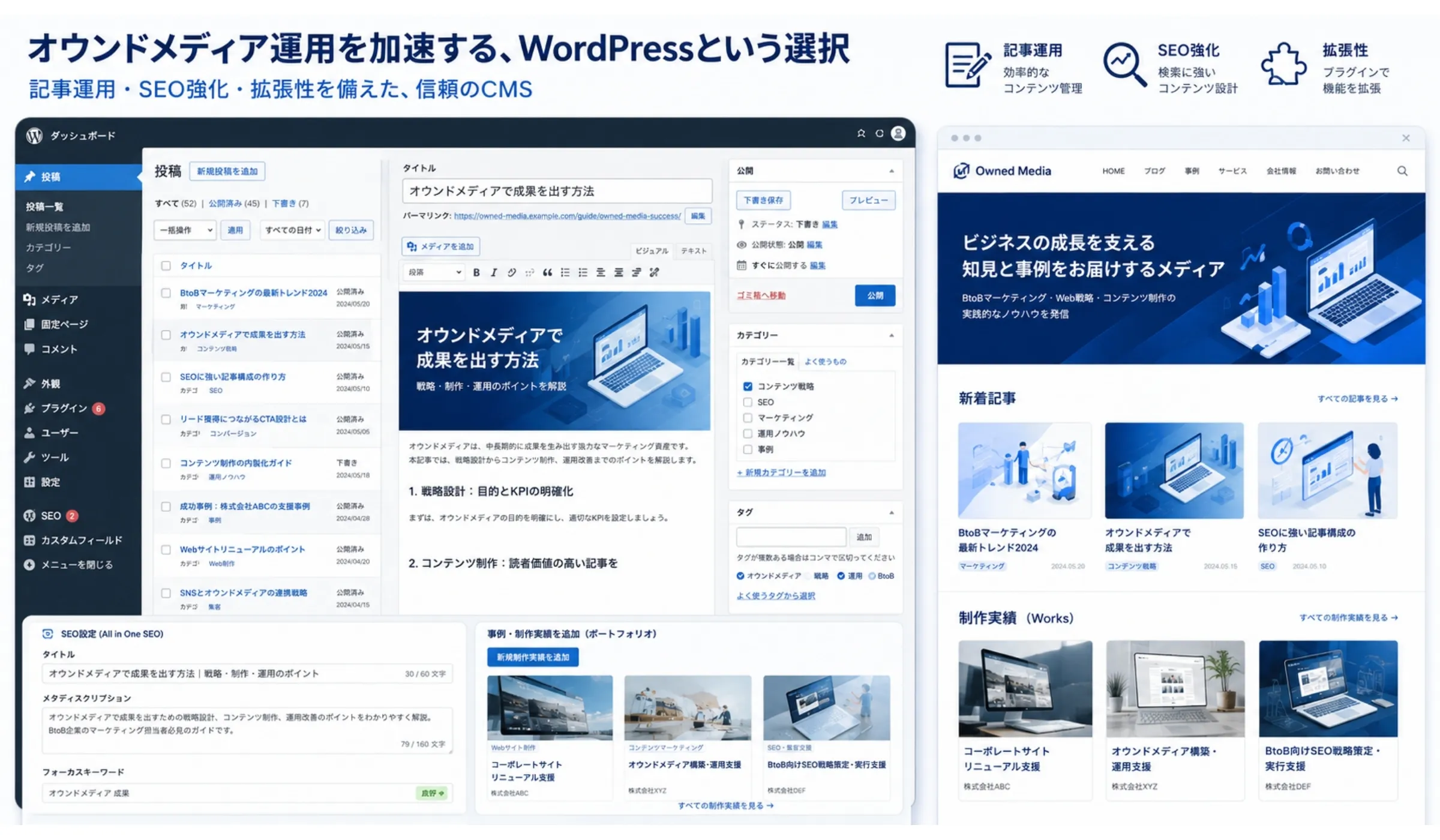Click the Owned Media logo in the preview
Screen dimensions: 1440x840
tap(1002, 171)
